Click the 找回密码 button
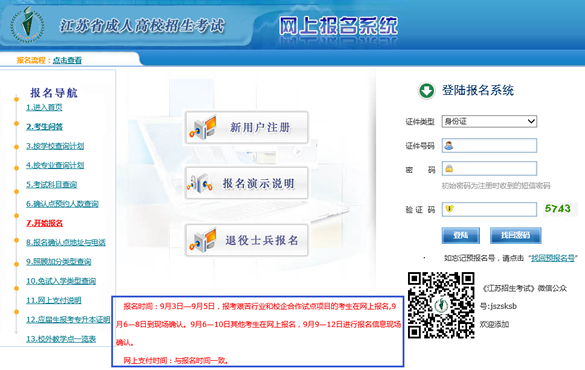 coord(515,235)
